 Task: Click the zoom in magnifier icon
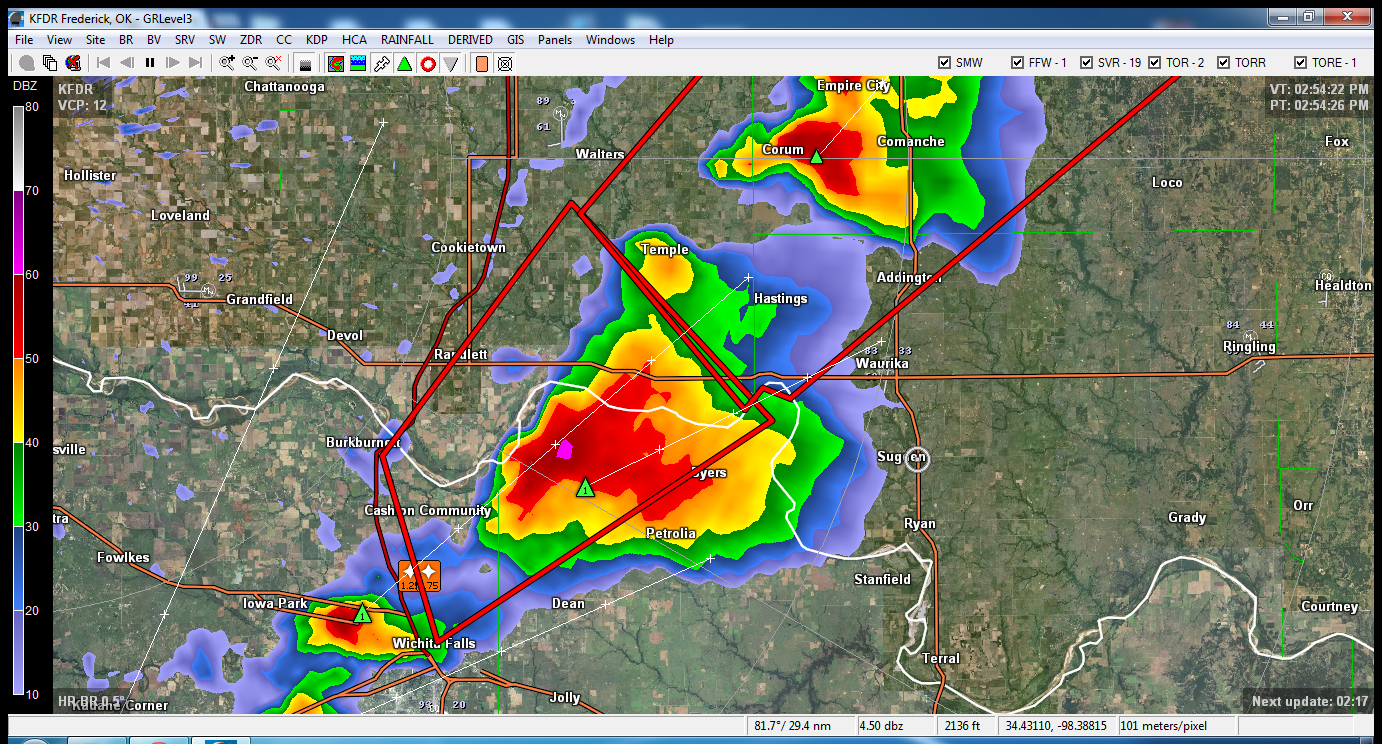[228, 63]
